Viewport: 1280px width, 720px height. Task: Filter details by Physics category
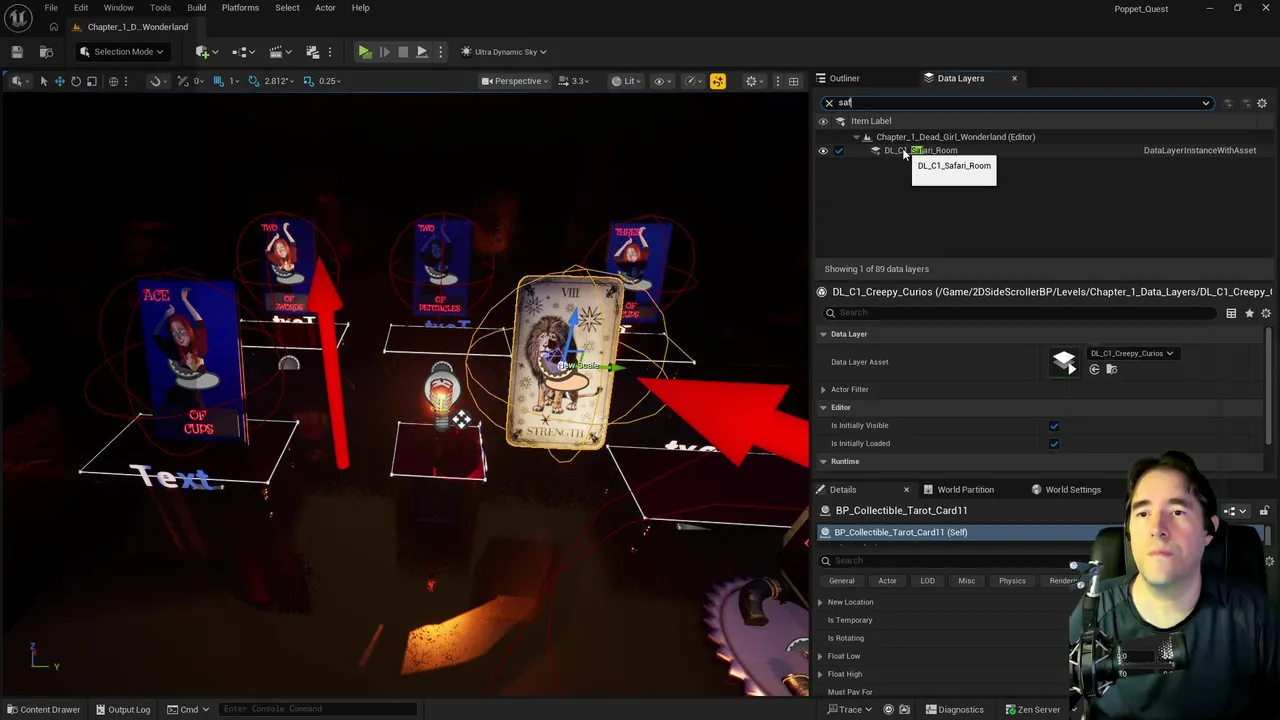pyautogui.click(x=1012, y=581)
